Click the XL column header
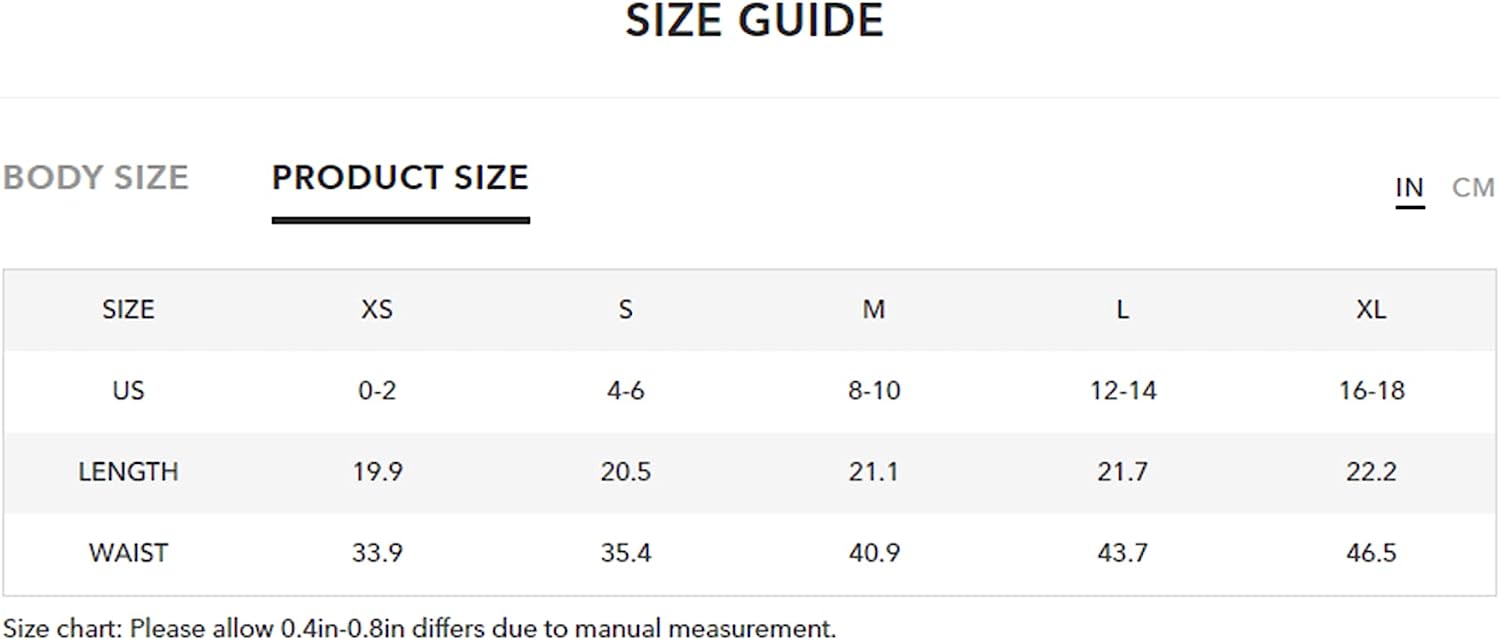Screen dimensions: 1500x640 coord(1371,310)
